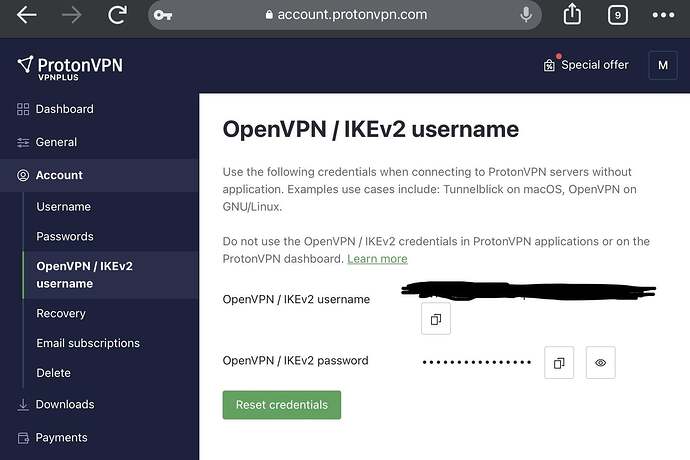This screenshot has height=460, width=690.
Task: Reveal the password with eye icon
Action: pos(600,362)
